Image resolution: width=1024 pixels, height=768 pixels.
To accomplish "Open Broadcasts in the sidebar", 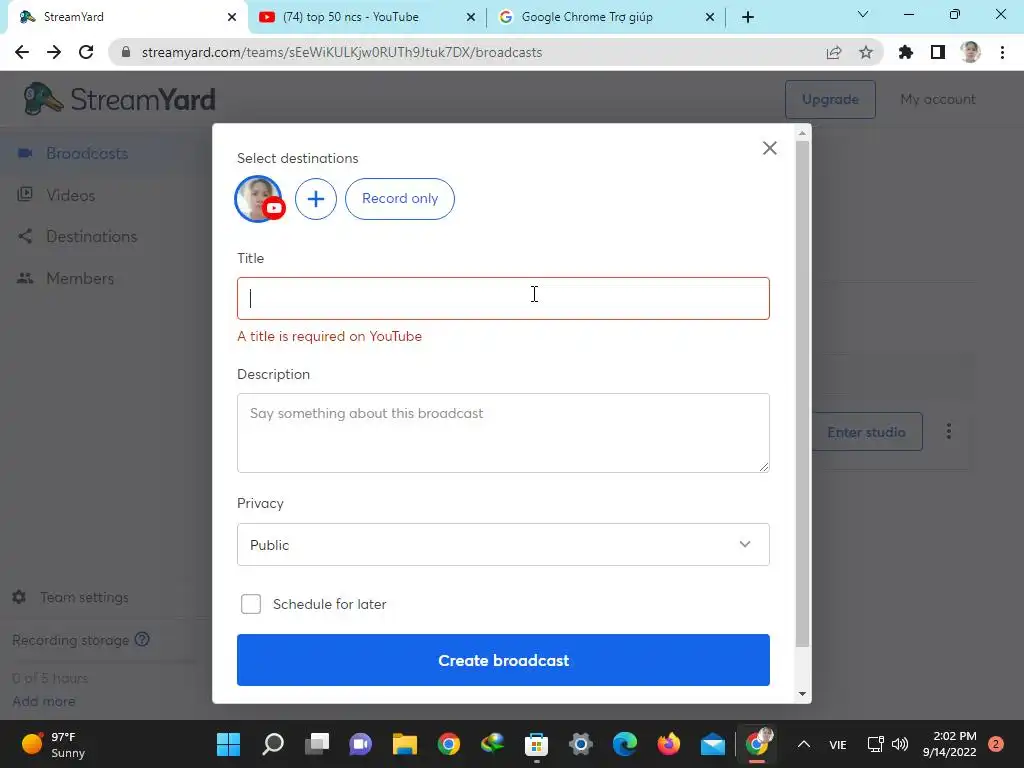I will [x=87, y=153].
